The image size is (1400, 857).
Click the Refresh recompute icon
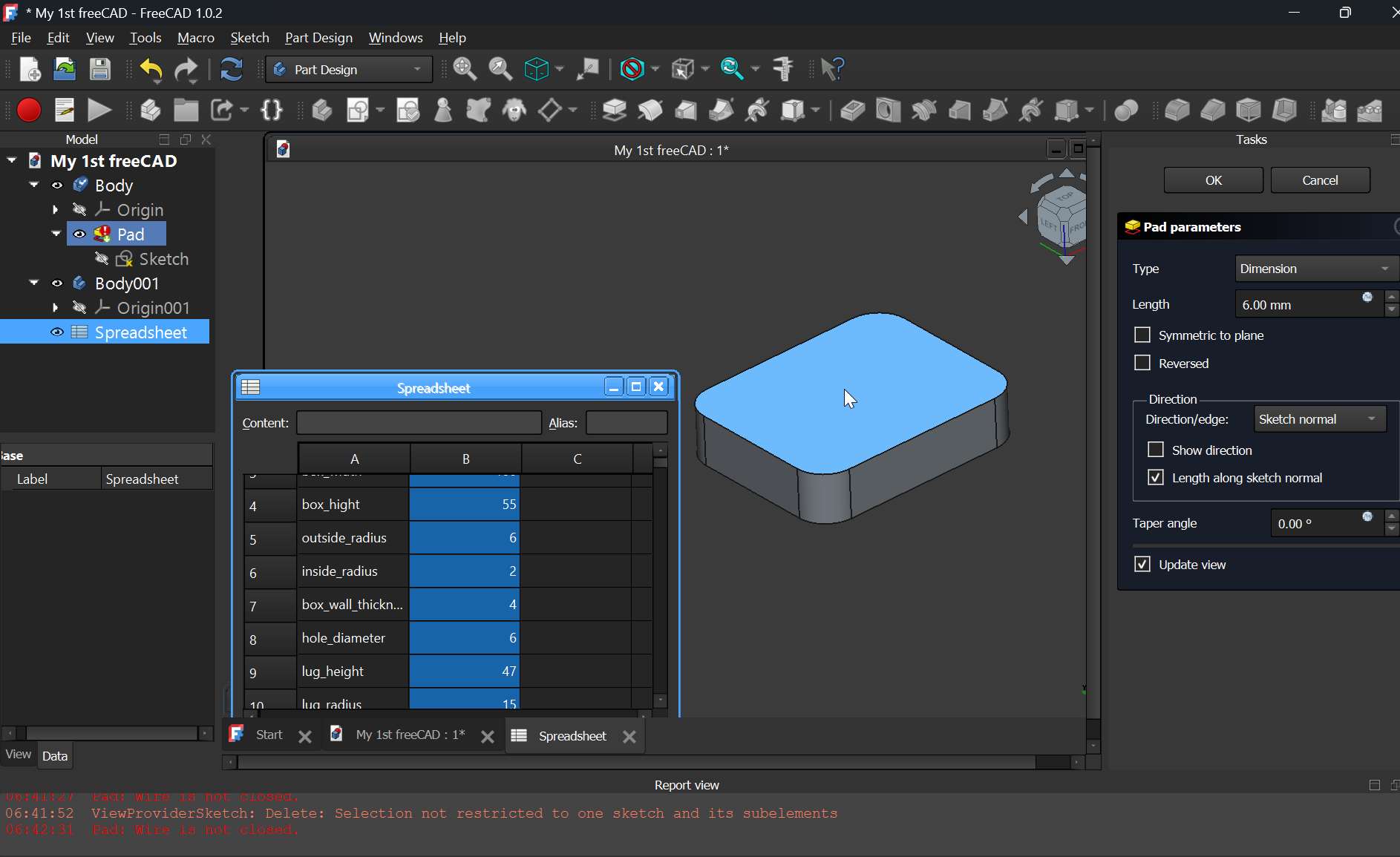232,70
